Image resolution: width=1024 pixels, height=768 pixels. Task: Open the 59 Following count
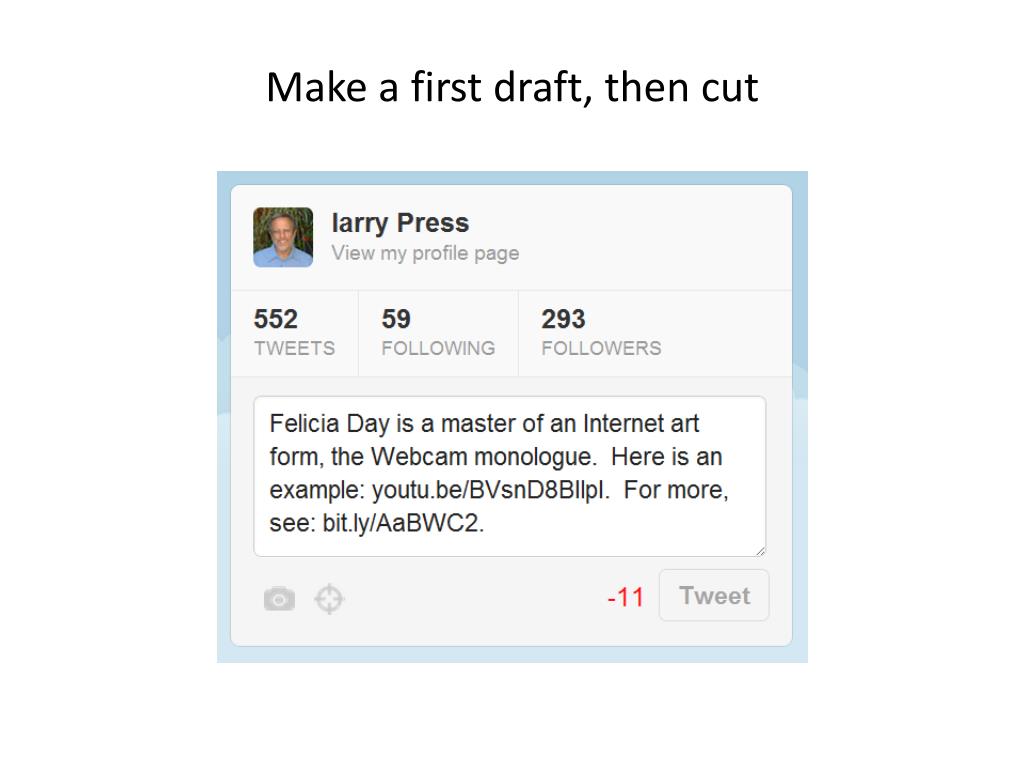point(438,332)
